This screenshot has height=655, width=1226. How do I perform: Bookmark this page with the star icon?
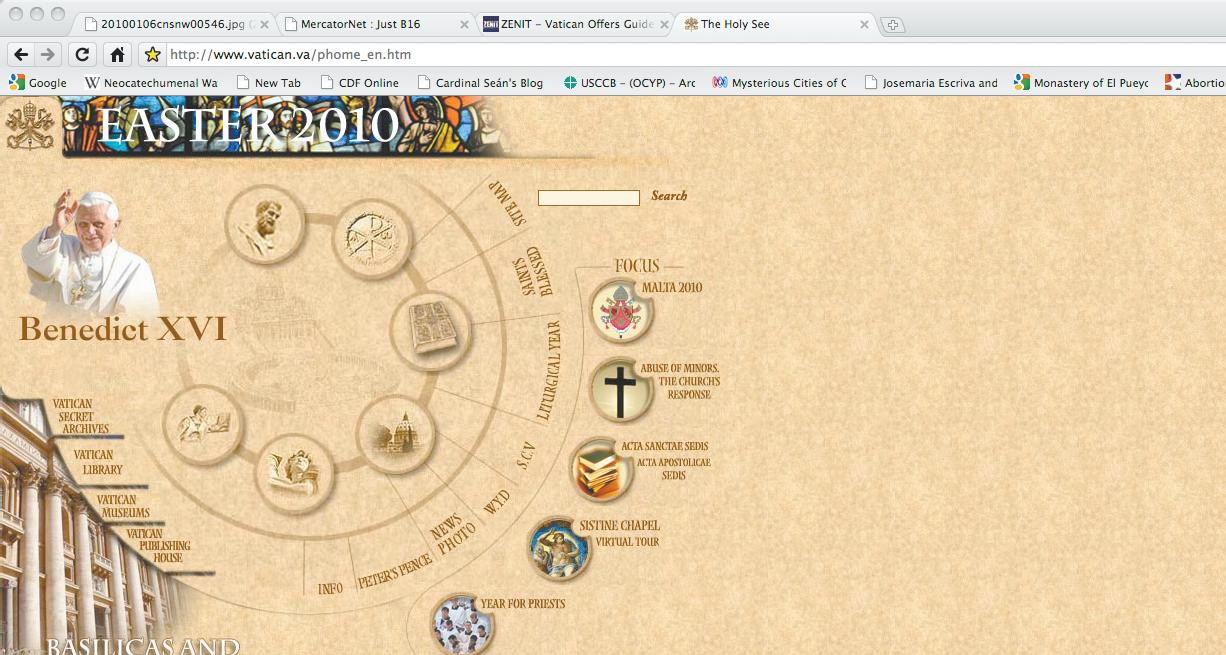(151, 54)
